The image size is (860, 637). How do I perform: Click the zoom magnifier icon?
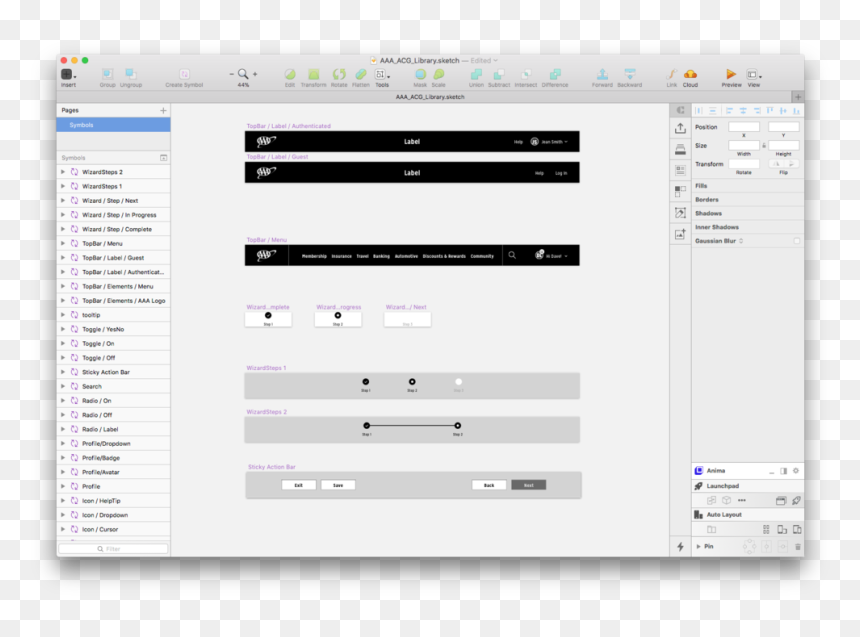pos(243,74)
